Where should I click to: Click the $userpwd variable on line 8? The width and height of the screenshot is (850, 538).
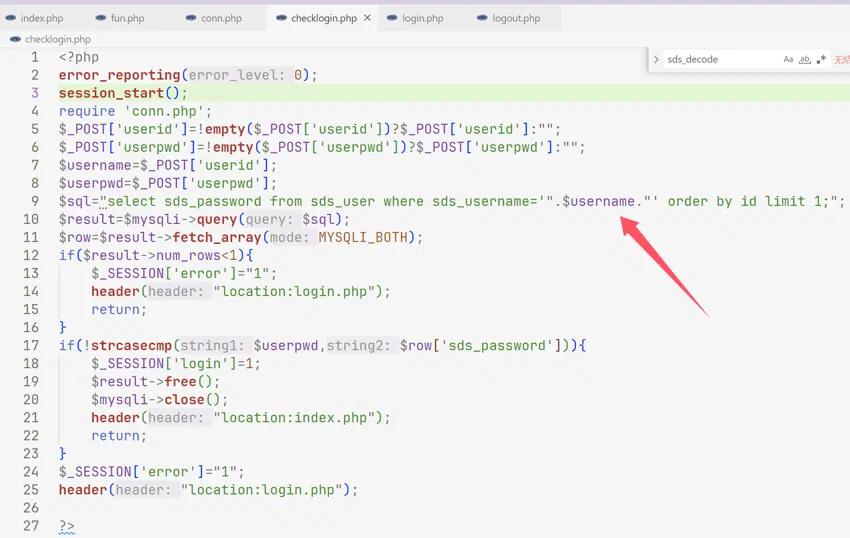[91, 183]
